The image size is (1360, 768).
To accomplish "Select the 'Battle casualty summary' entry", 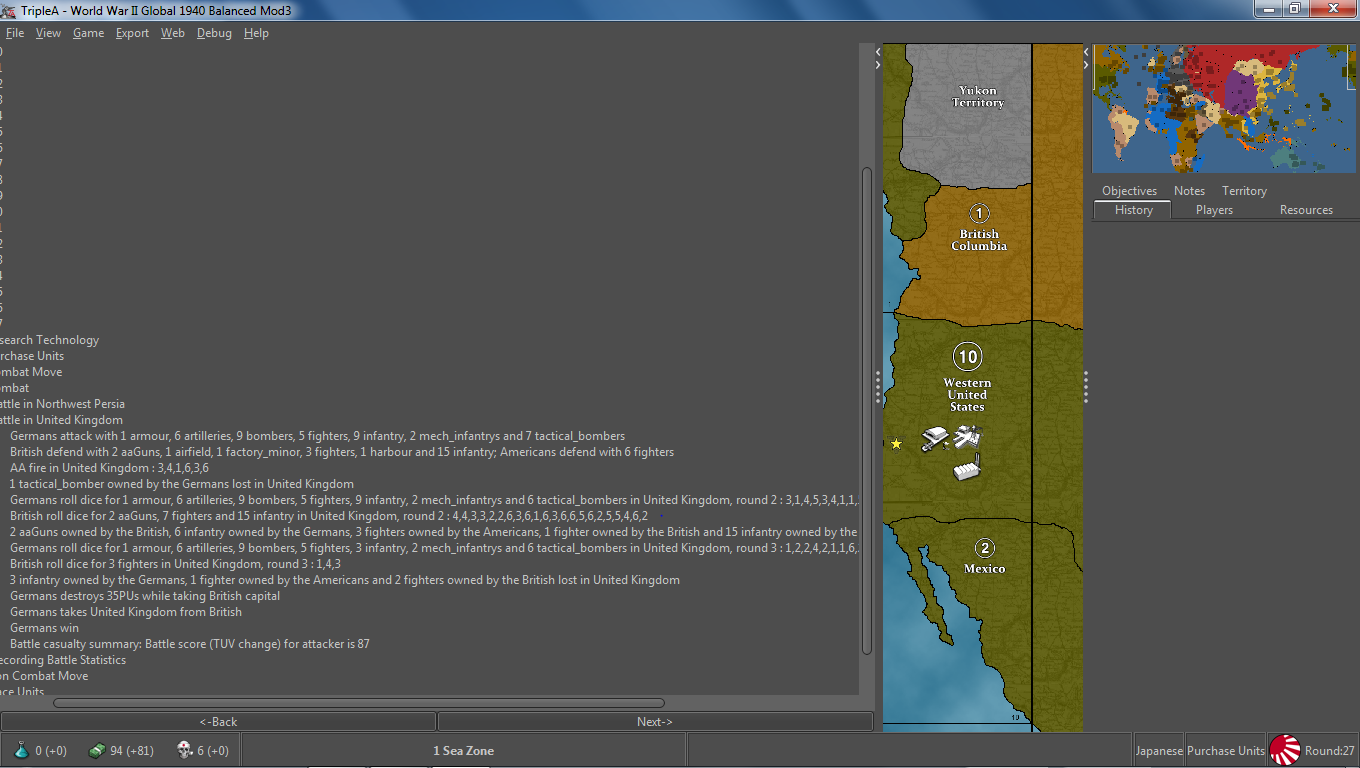I will coord(190,644).
